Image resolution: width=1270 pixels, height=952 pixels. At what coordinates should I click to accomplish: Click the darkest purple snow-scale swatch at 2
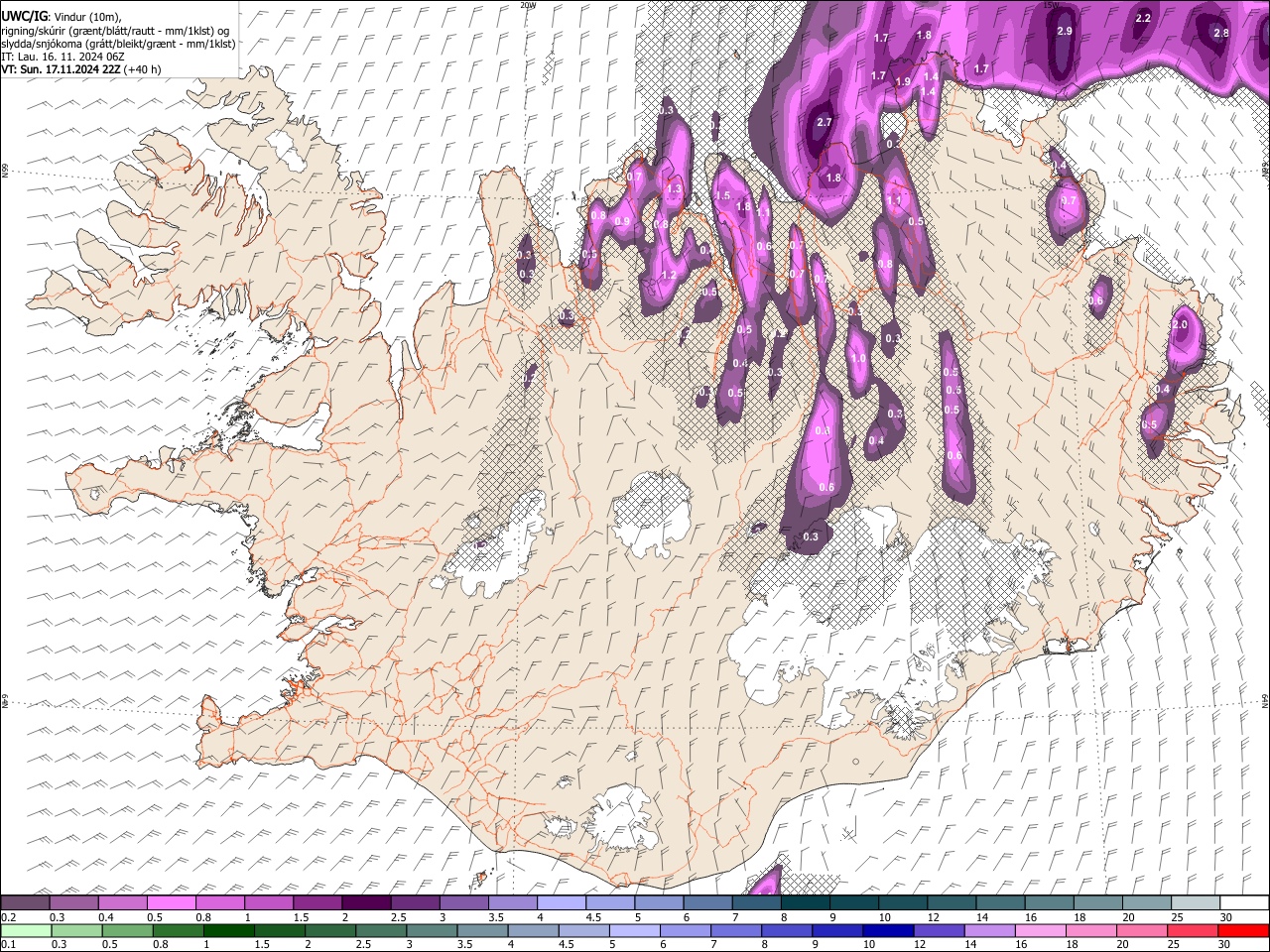point(366,902)
